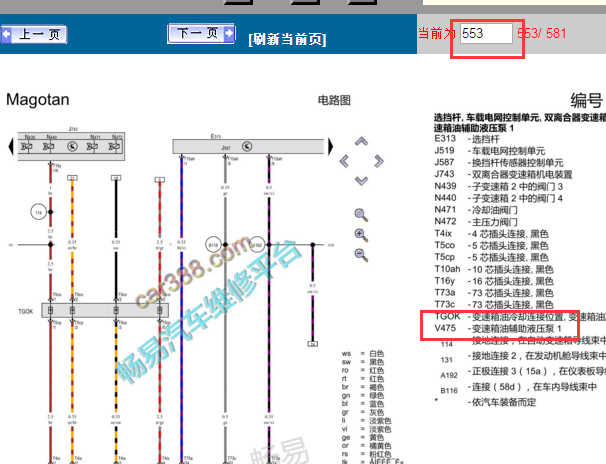Pan diagram up with the up arrow
This screenshot has height=464, width=606.
(x=361, y=141)
